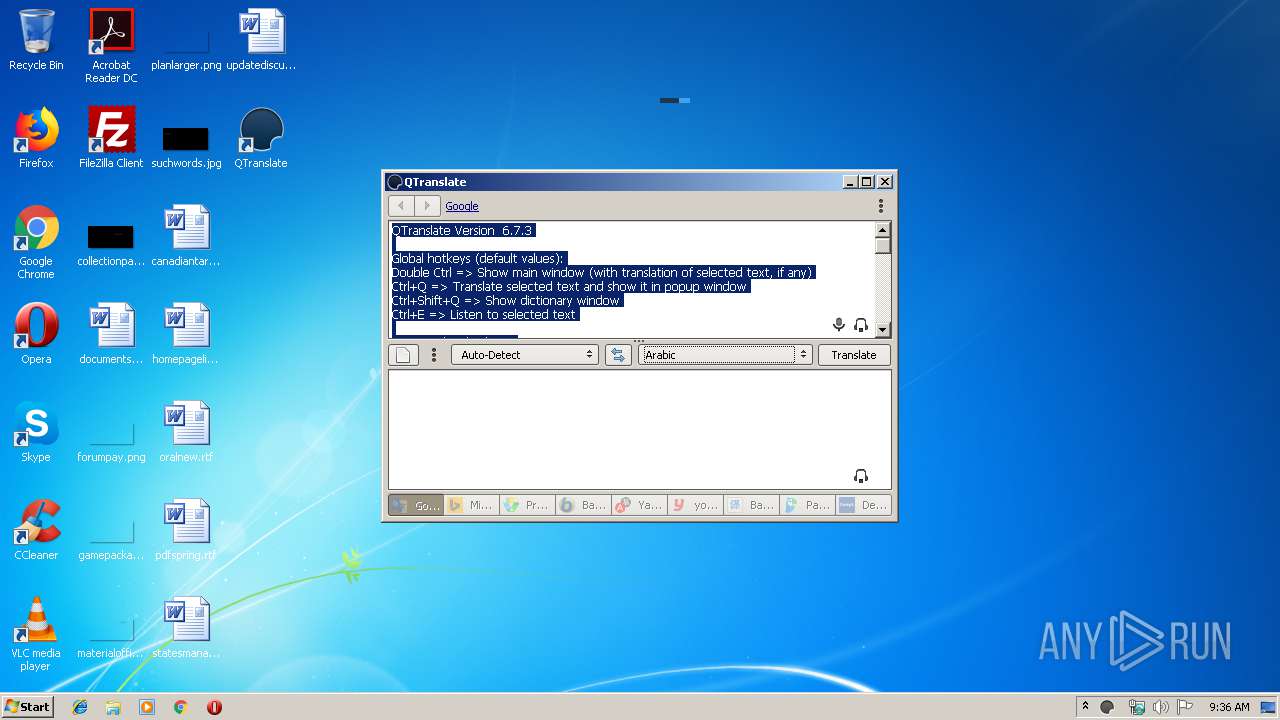
Task: Open Windows Media Player from taskbar
Action: click(147, 707)
